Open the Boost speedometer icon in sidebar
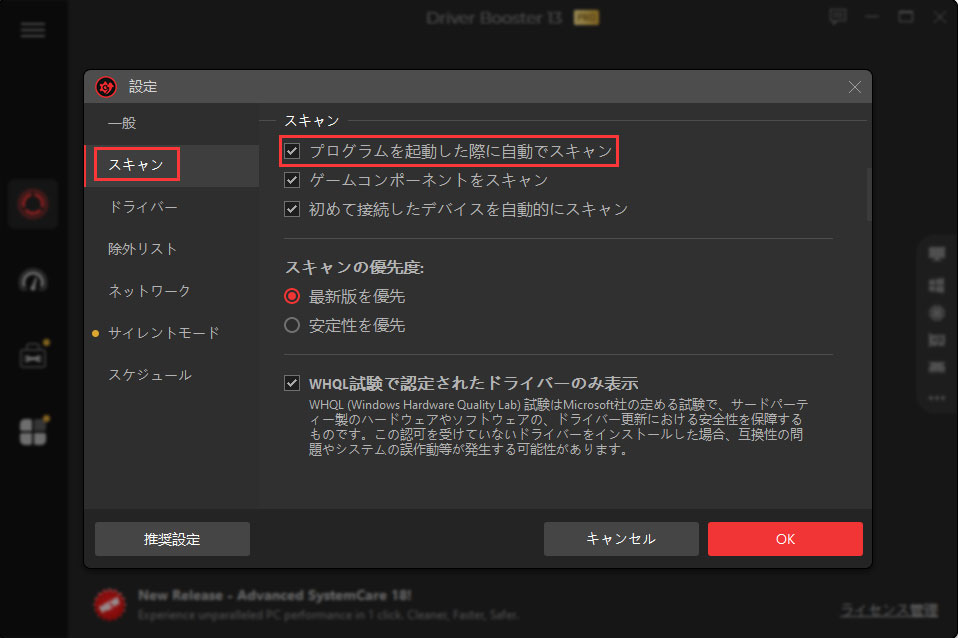This screenshot has height=638, width=958. 33,280
